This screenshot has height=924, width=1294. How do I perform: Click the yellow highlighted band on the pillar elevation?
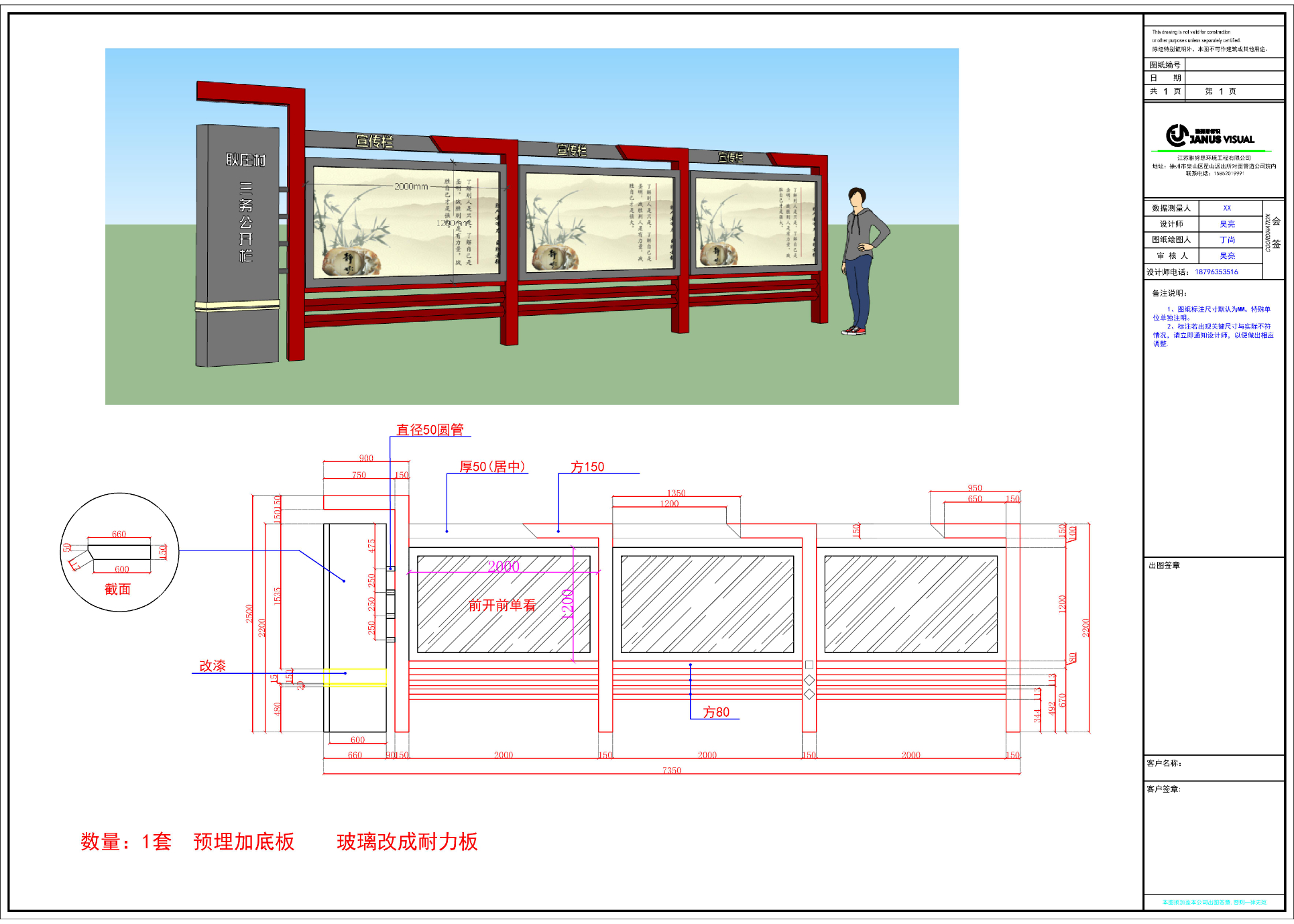pyautogui.click(x=355, y=677)
